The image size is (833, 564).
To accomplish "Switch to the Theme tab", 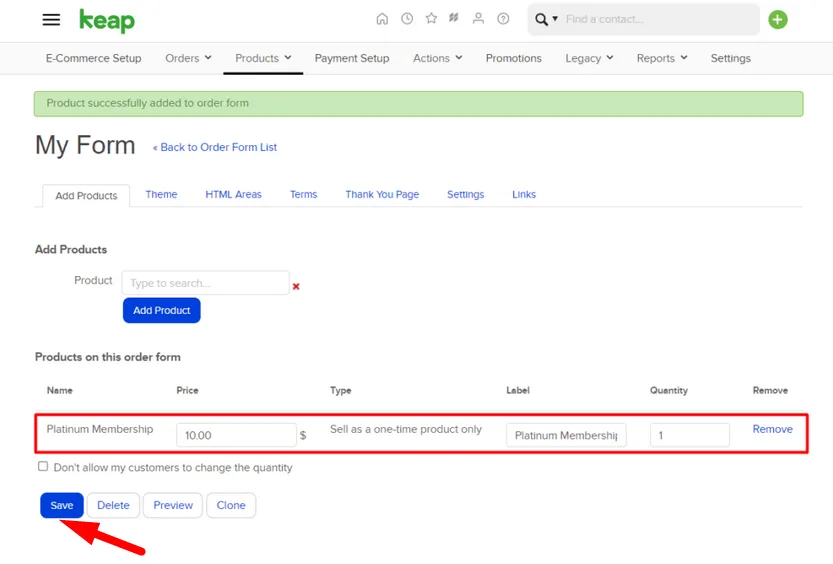I will click(x=162, y=194).
